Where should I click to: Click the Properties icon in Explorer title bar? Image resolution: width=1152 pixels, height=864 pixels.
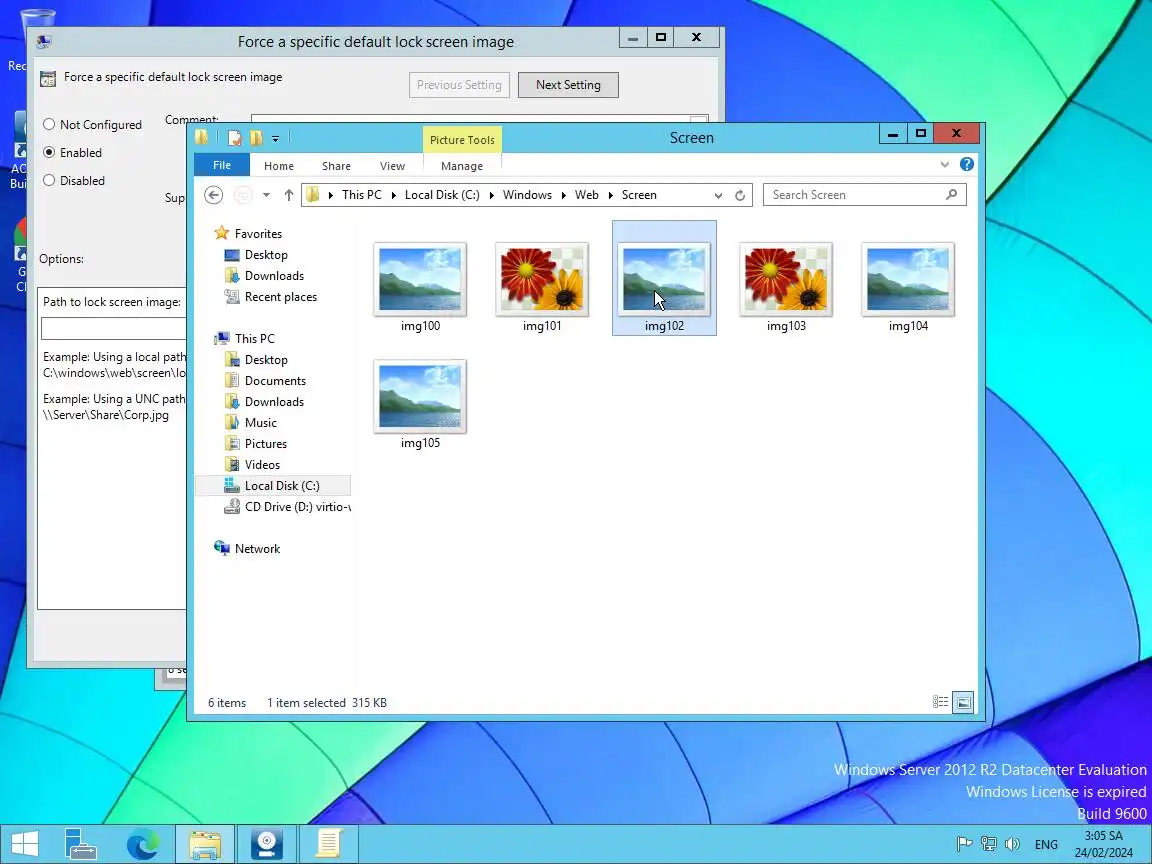click(234, 137)
